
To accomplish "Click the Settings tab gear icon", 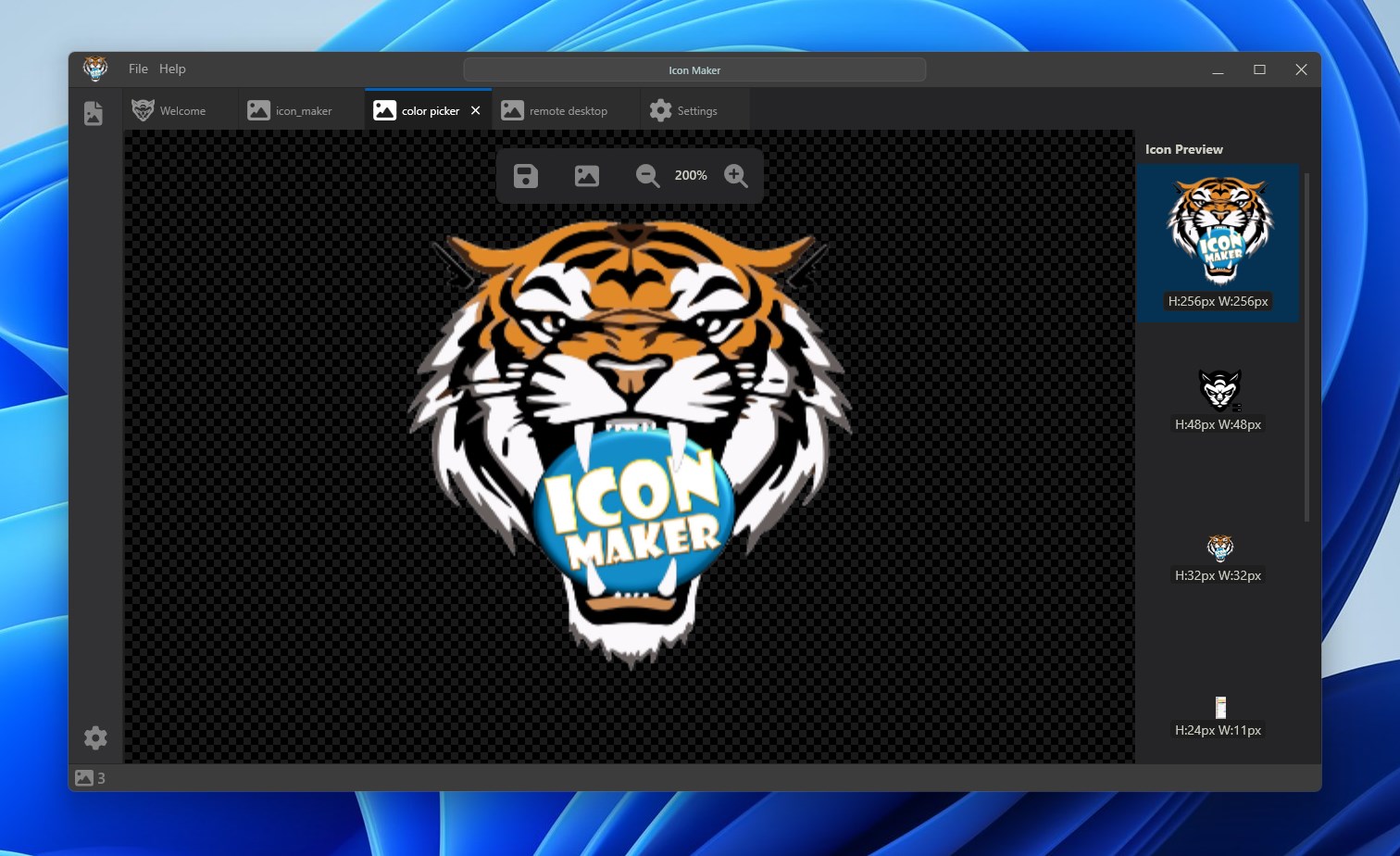I will (660, 110).
